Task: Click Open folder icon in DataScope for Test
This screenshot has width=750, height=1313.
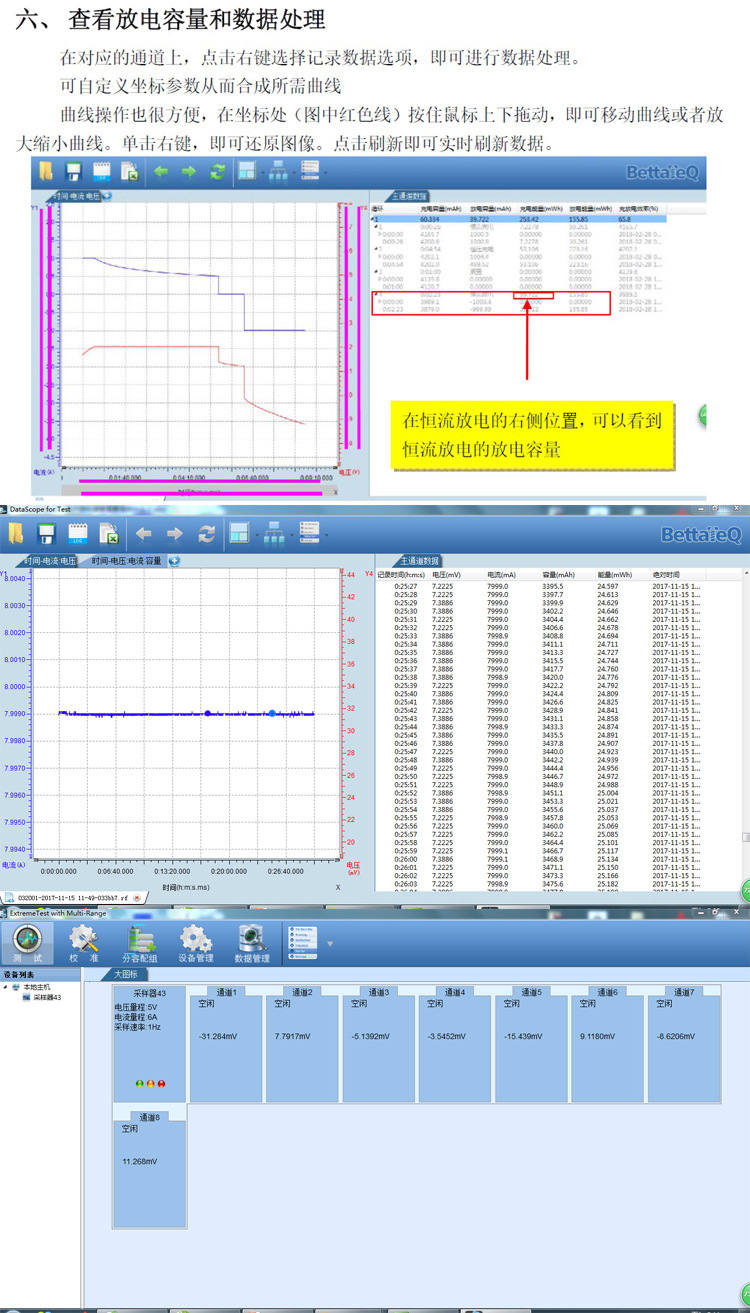Action: (16, 533)
